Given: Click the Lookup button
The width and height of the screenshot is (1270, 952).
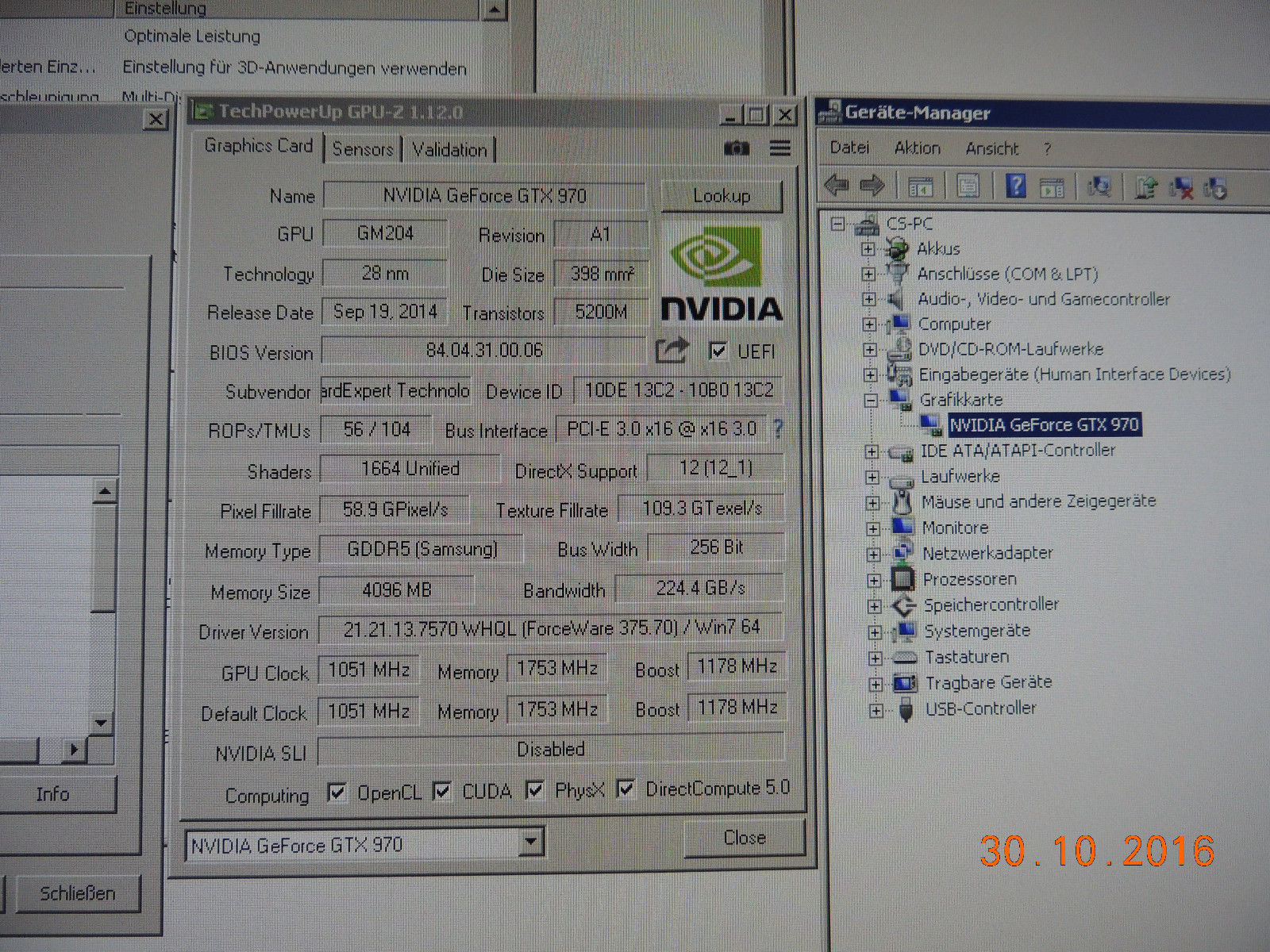Looking at the screenshot, I should (722, 195).
